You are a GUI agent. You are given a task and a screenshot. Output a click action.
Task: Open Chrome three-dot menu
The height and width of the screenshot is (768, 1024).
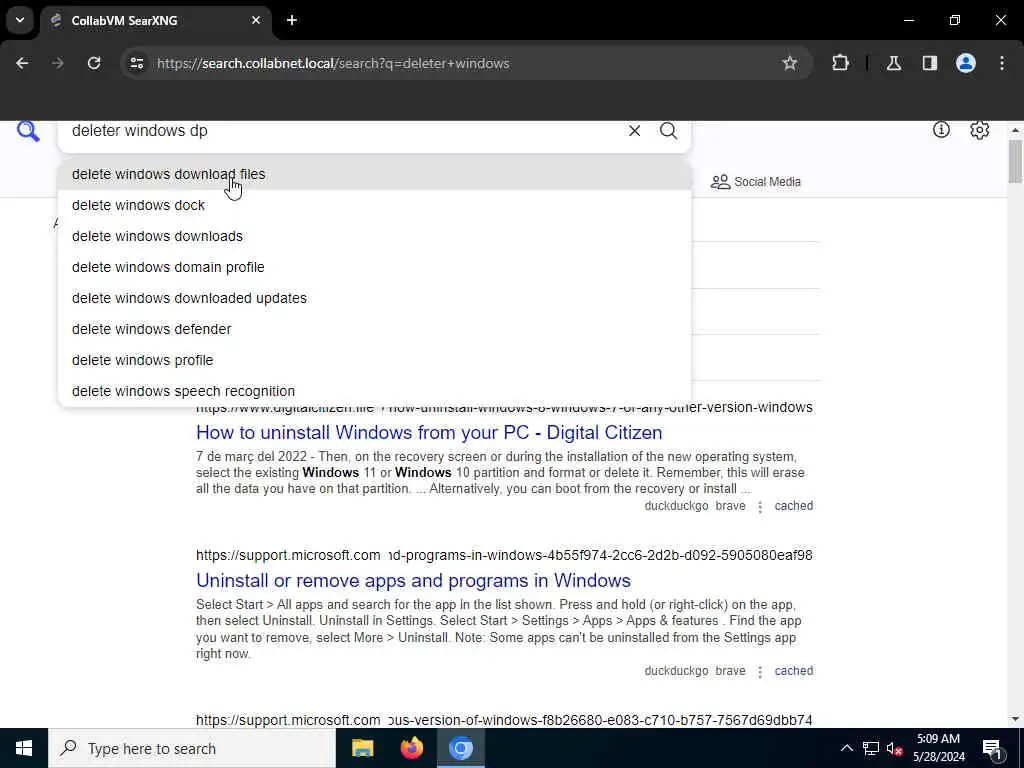pos(1002,63)
